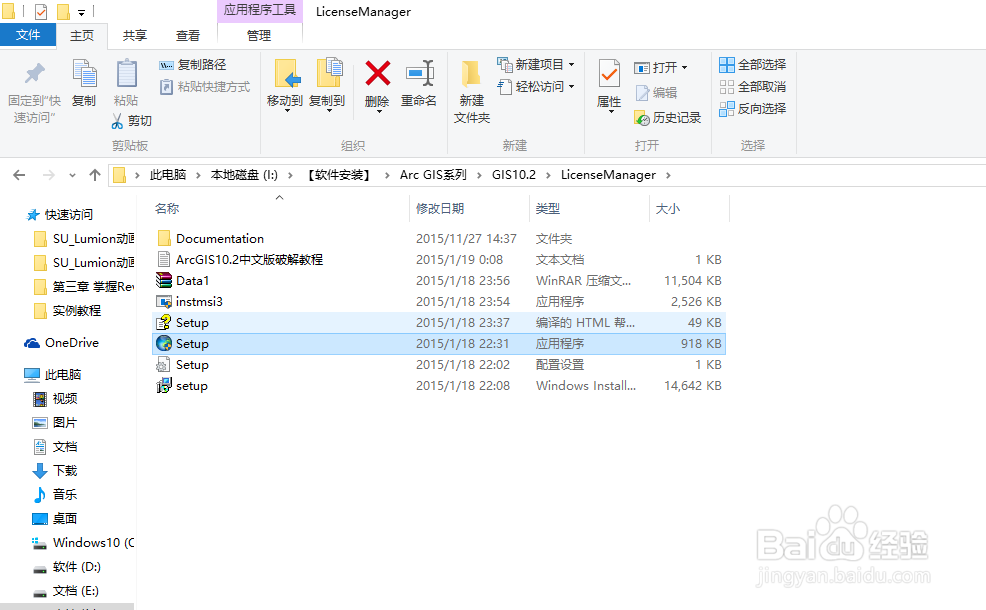
Task: Open recent locations dropdown arrow
Action: (x=72, y=175)
